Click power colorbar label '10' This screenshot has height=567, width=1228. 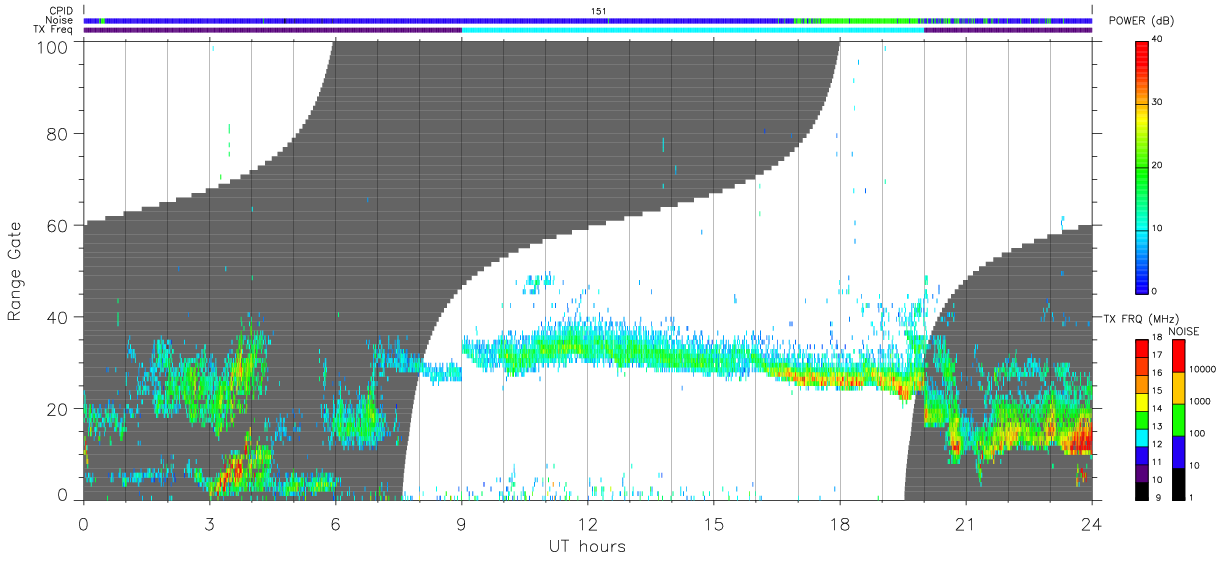click(x=1159, y=228)
